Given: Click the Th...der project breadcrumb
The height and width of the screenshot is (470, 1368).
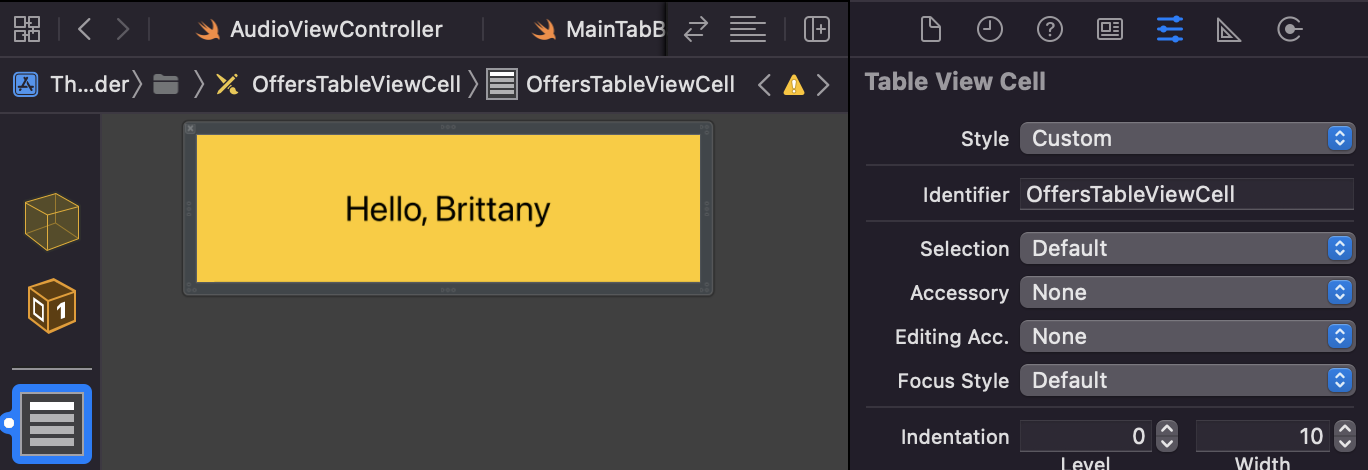Looking at the screenshot, I should (x=90, y=84).
